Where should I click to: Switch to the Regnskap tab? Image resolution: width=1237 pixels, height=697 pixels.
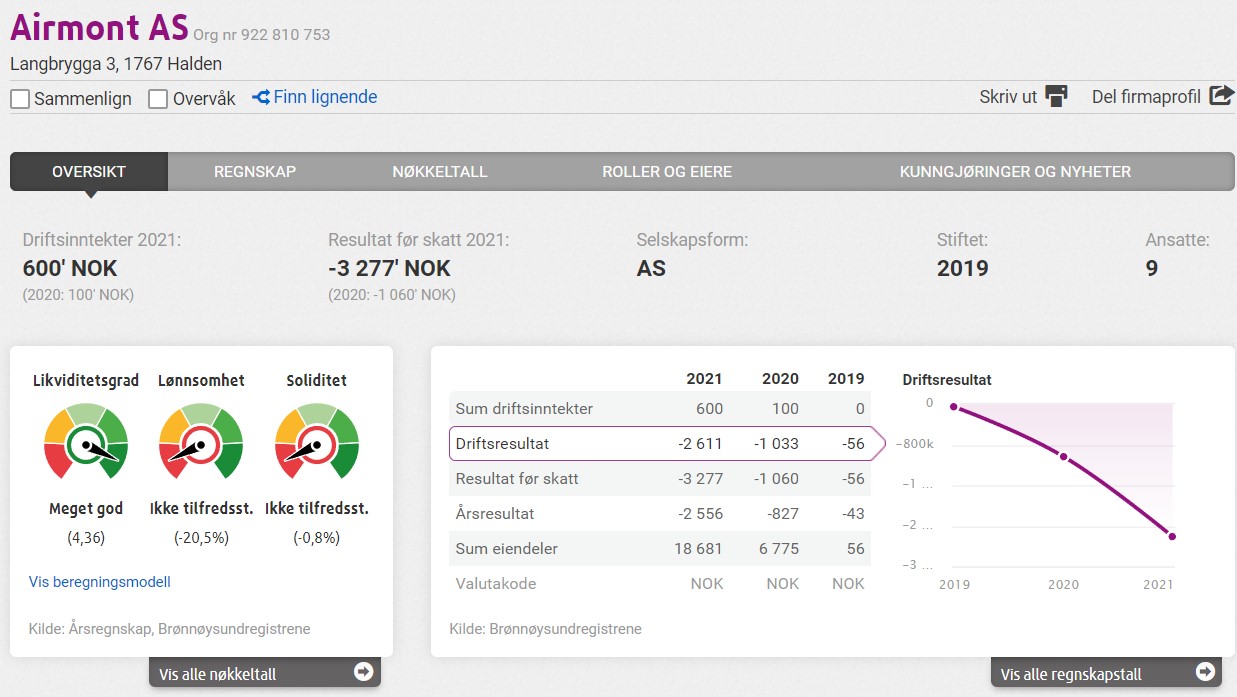(255, 172)
